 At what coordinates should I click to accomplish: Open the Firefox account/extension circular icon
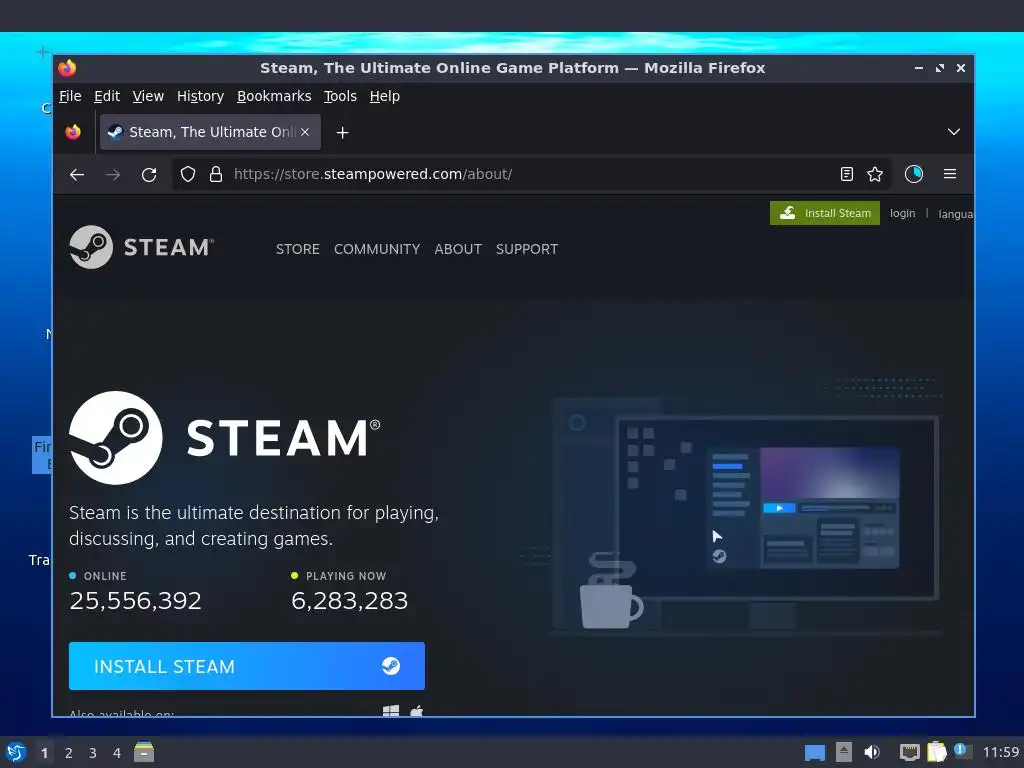point(914,174)
